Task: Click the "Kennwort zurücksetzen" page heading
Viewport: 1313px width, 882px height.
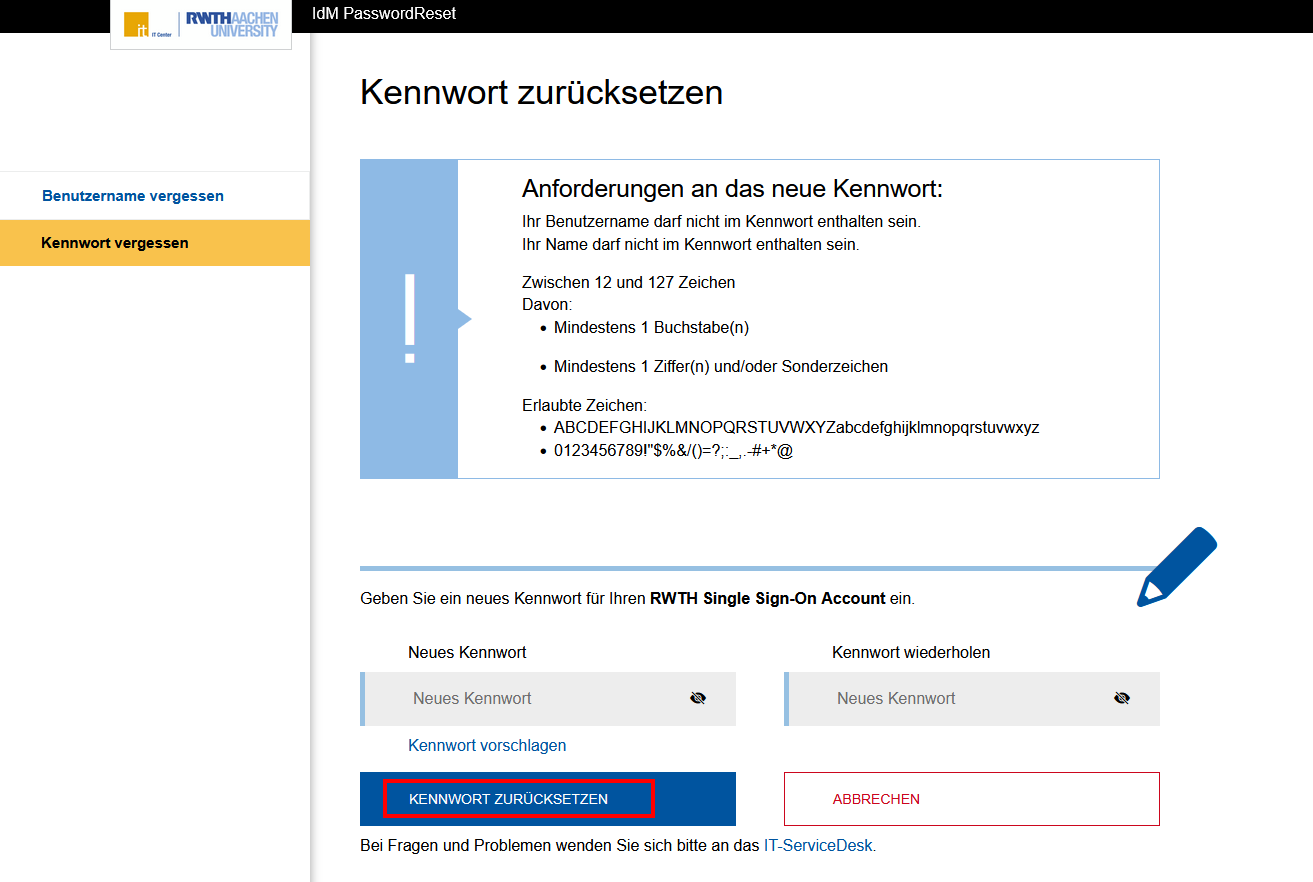Action: tap(541, 92)
